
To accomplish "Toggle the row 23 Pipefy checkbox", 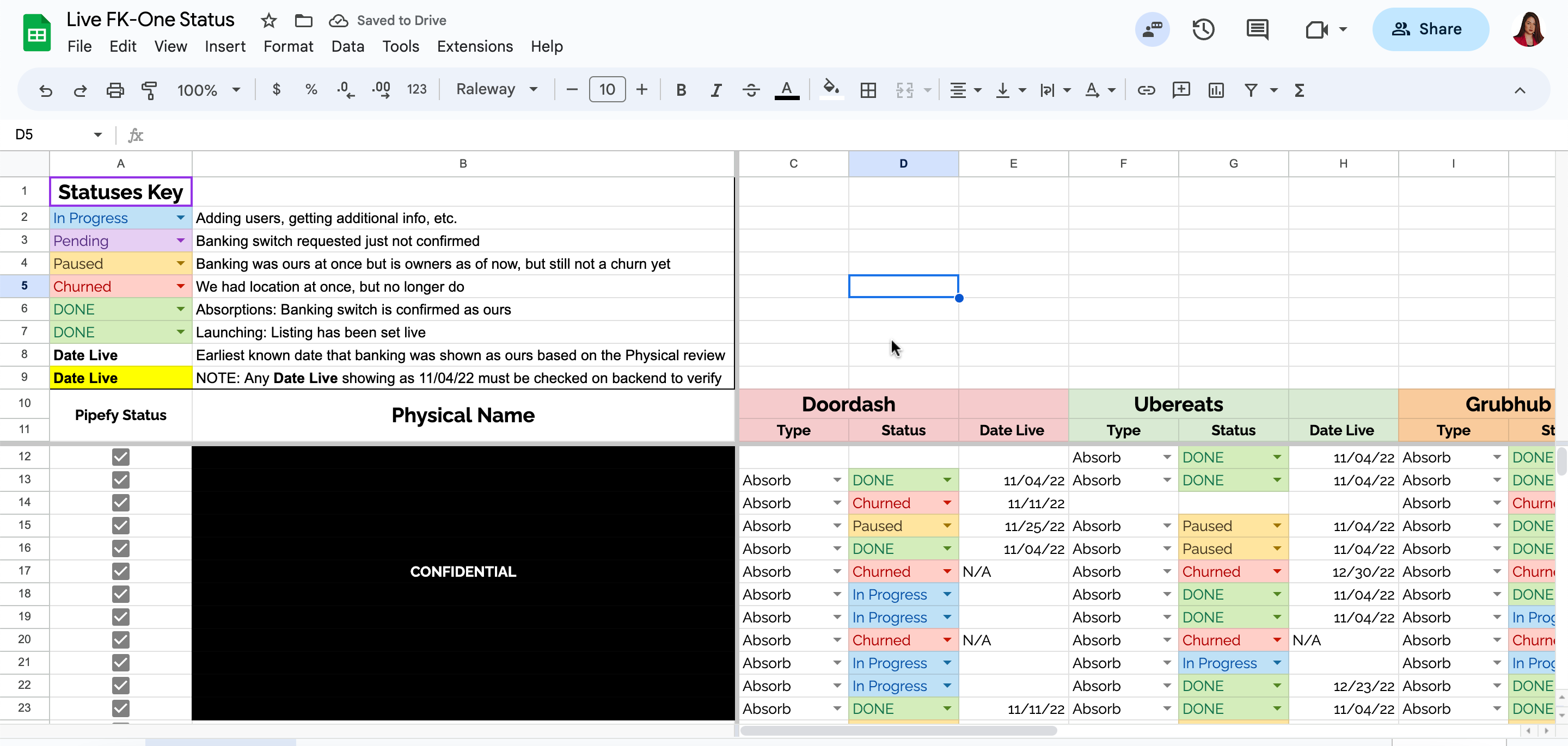I will 120,708.
